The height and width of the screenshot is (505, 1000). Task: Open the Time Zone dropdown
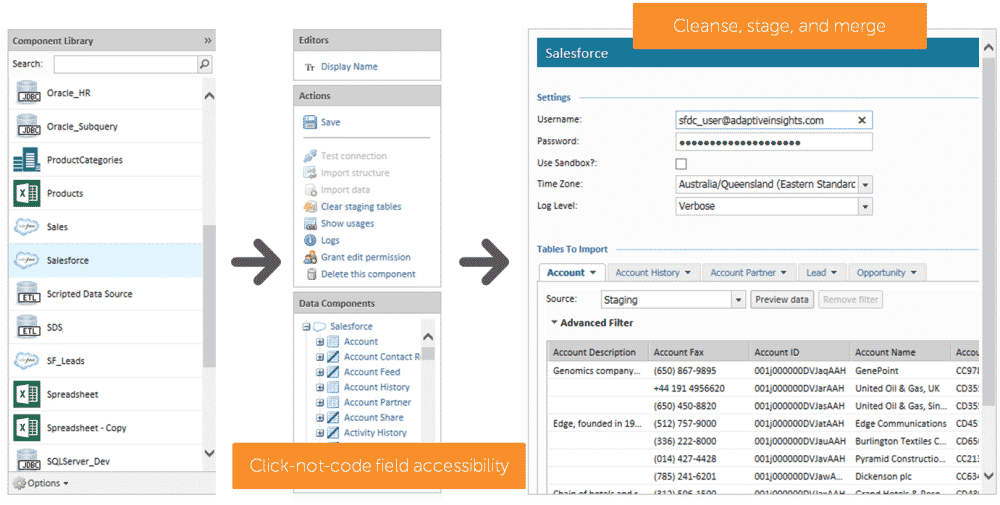tap(866, 185)
